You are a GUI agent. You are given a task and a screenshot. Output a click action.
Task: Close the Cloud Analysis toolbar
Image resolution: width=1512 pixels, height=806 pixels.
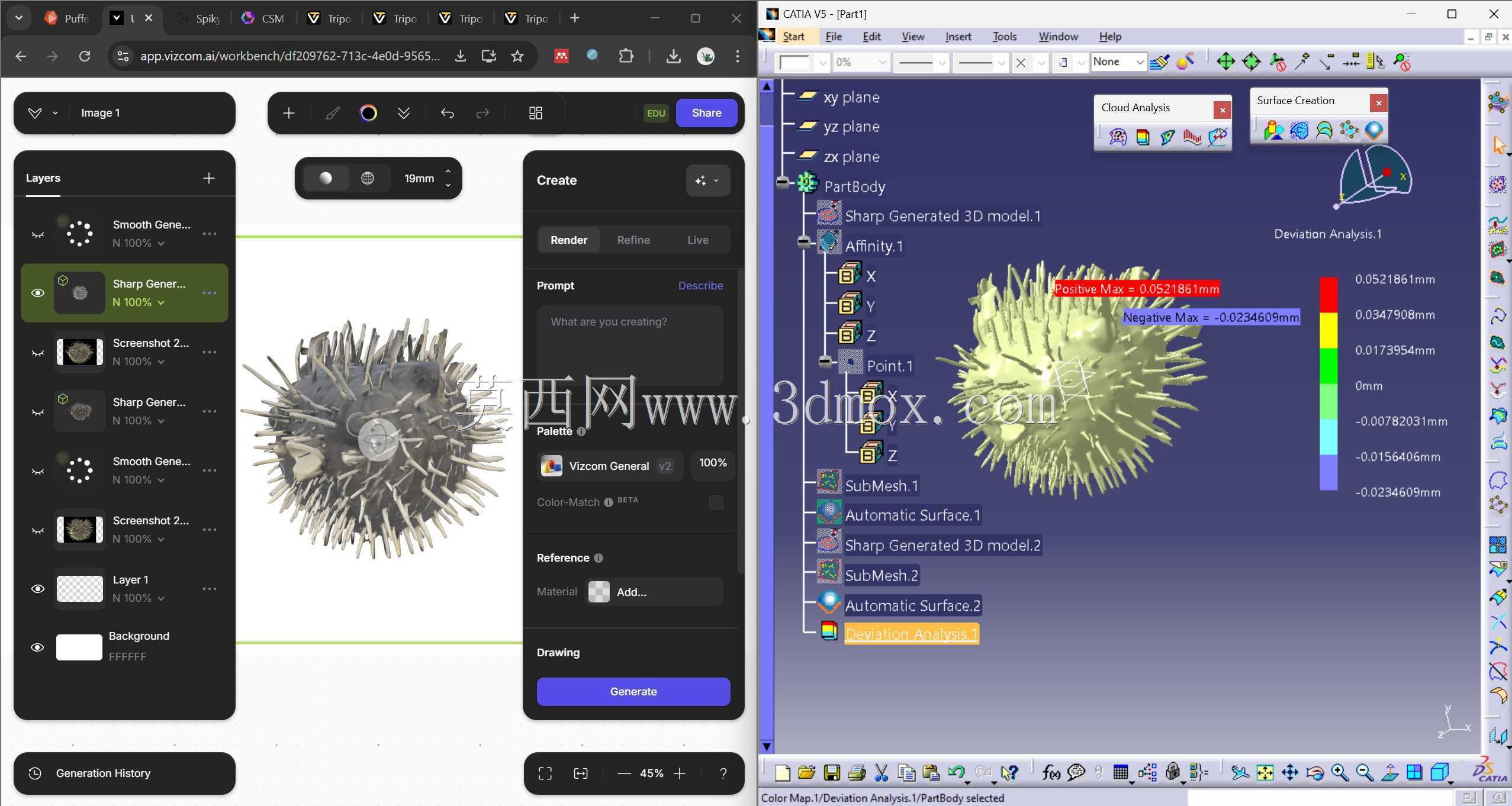(x=1222, y=110)
